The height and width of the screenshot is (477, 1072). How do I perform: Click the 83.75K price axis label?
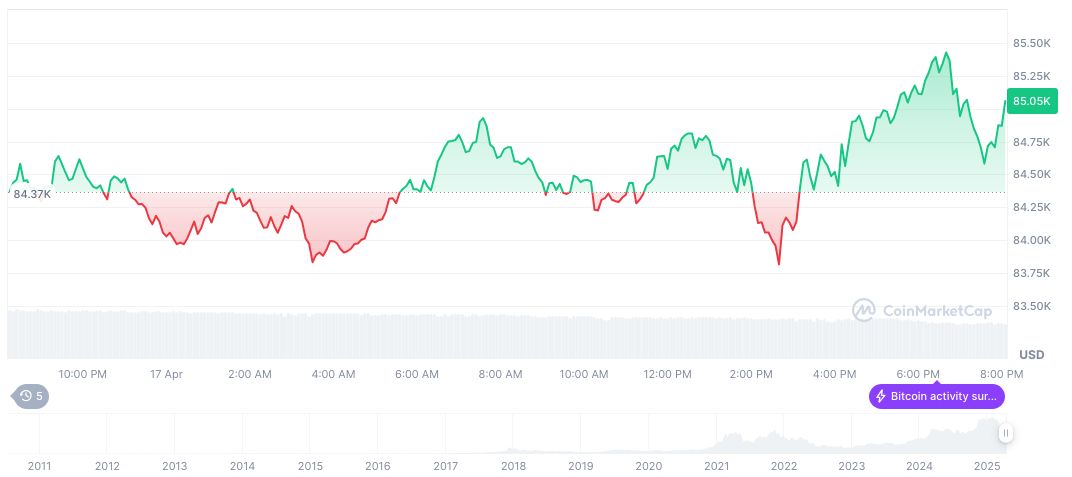point(1031,273)
